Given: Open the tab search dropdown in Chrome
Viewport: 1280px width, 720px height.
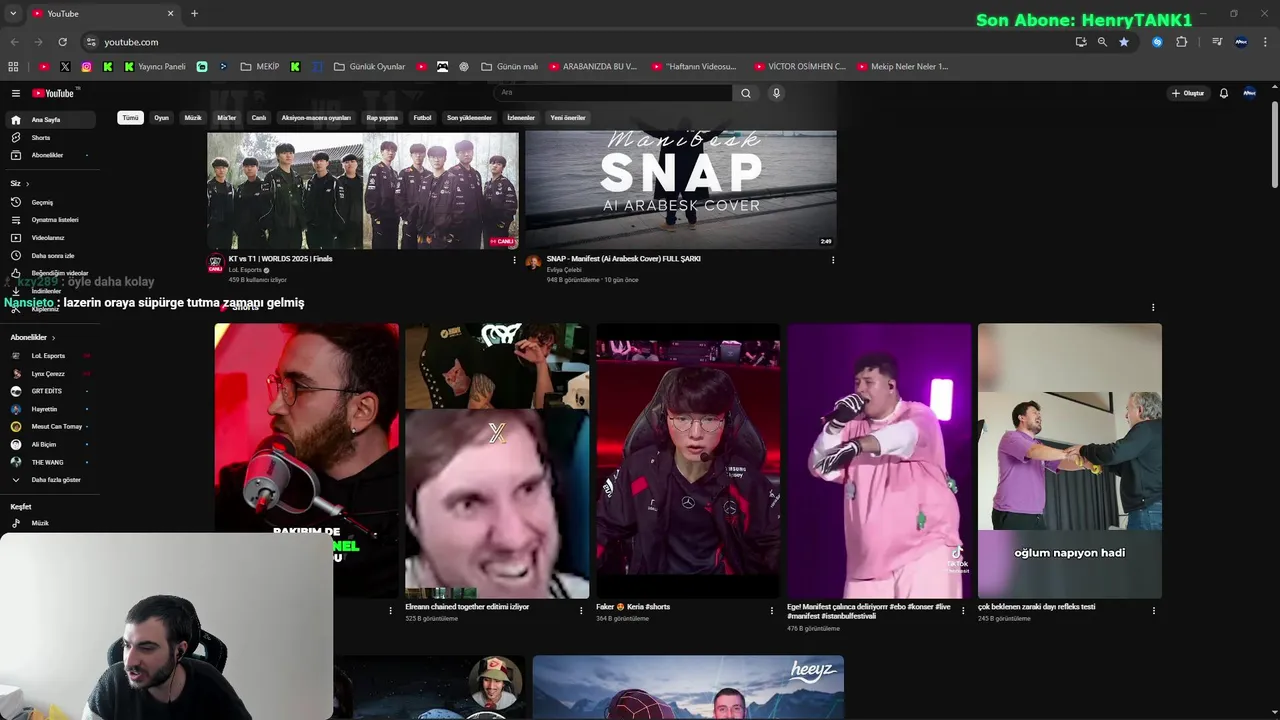Looking at the screenshot, I should [x=13, y=14].
